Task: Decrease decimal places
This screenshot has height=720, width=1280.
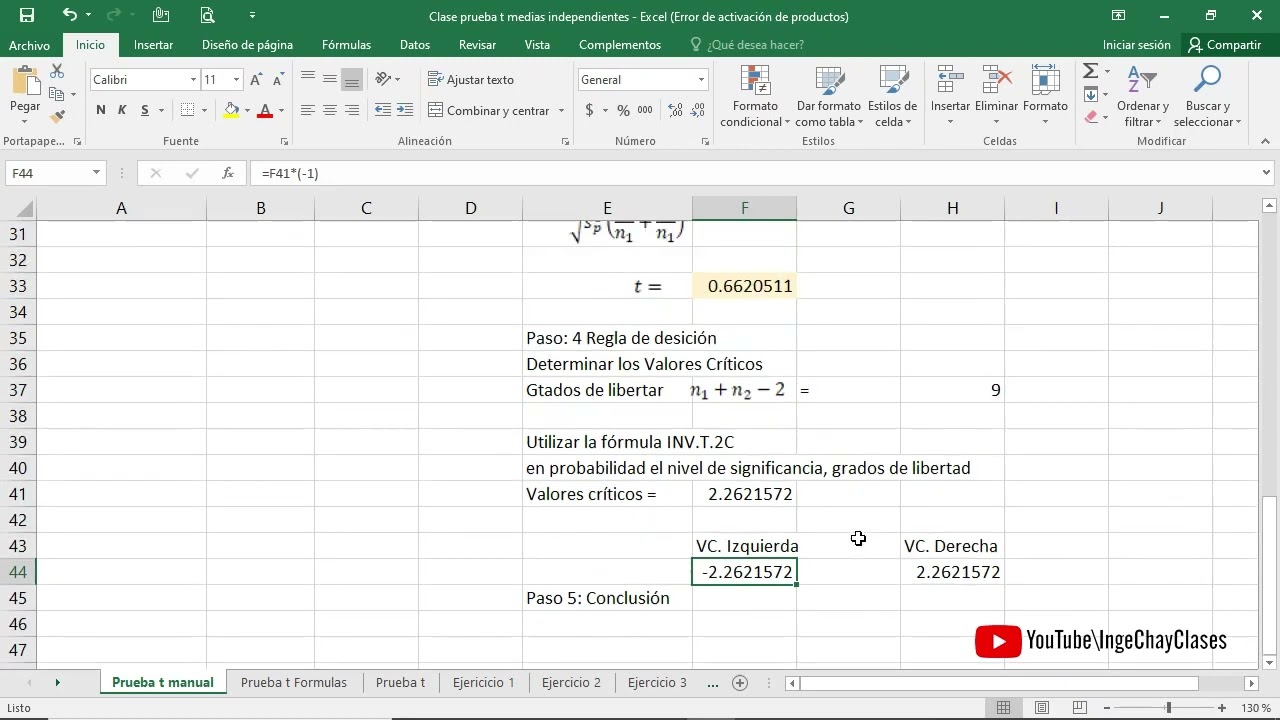Action: (698, 110)
